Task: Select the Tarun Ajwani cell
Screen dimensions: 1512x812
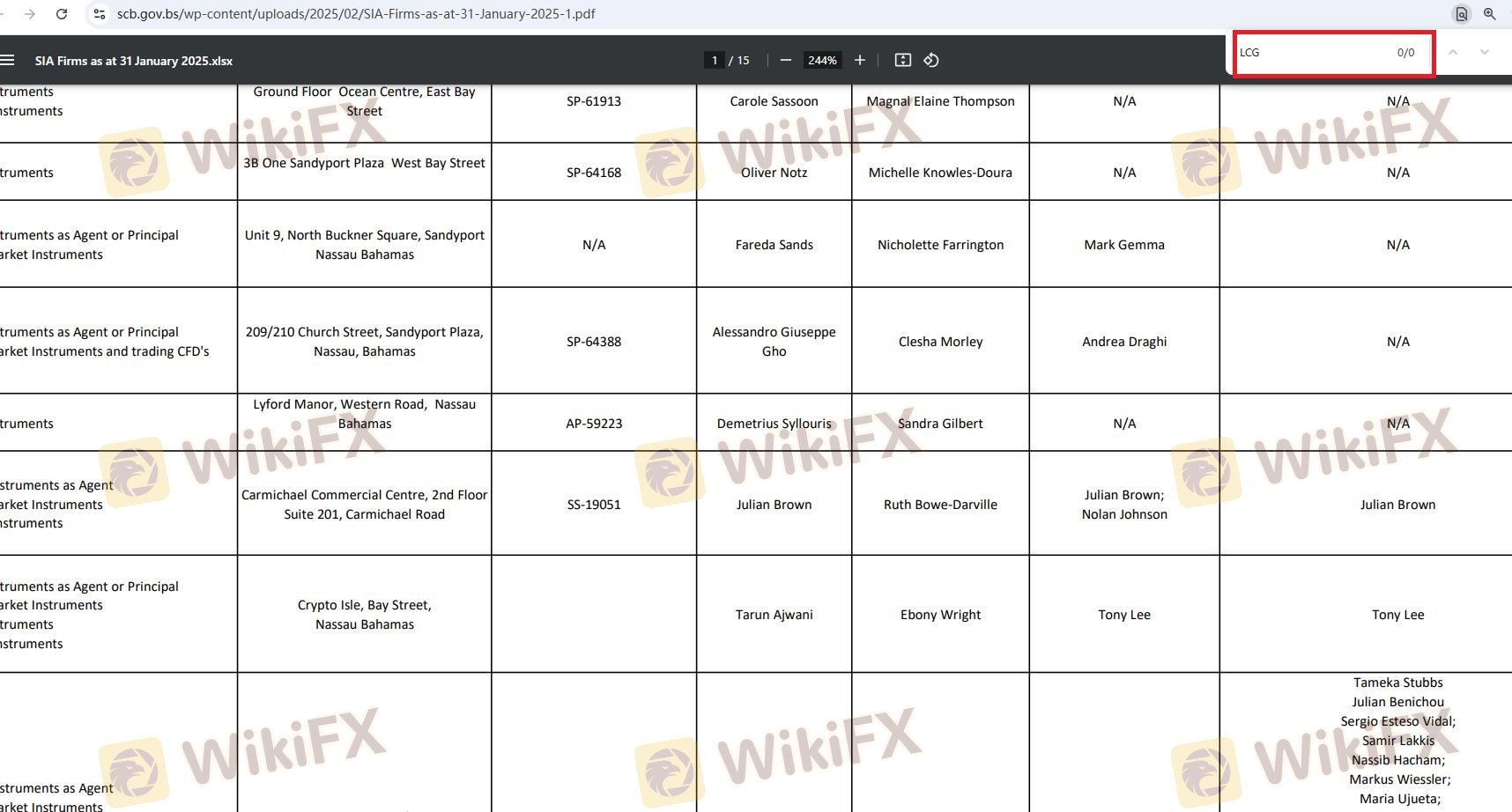Action: pyautogui.click(x=774, y=615)
